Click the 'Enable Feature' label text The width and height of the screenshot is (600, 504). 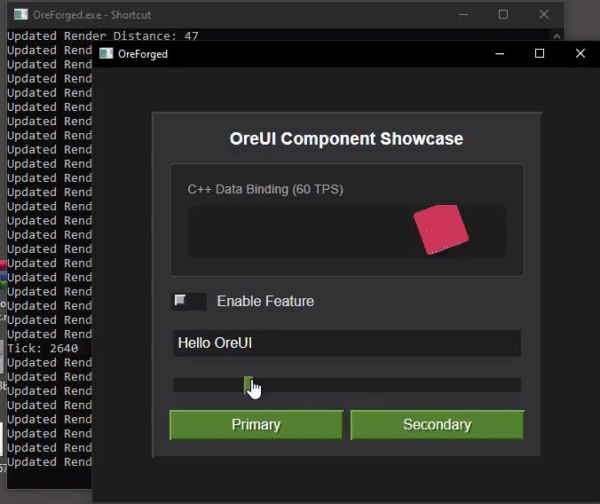(266, 301)
